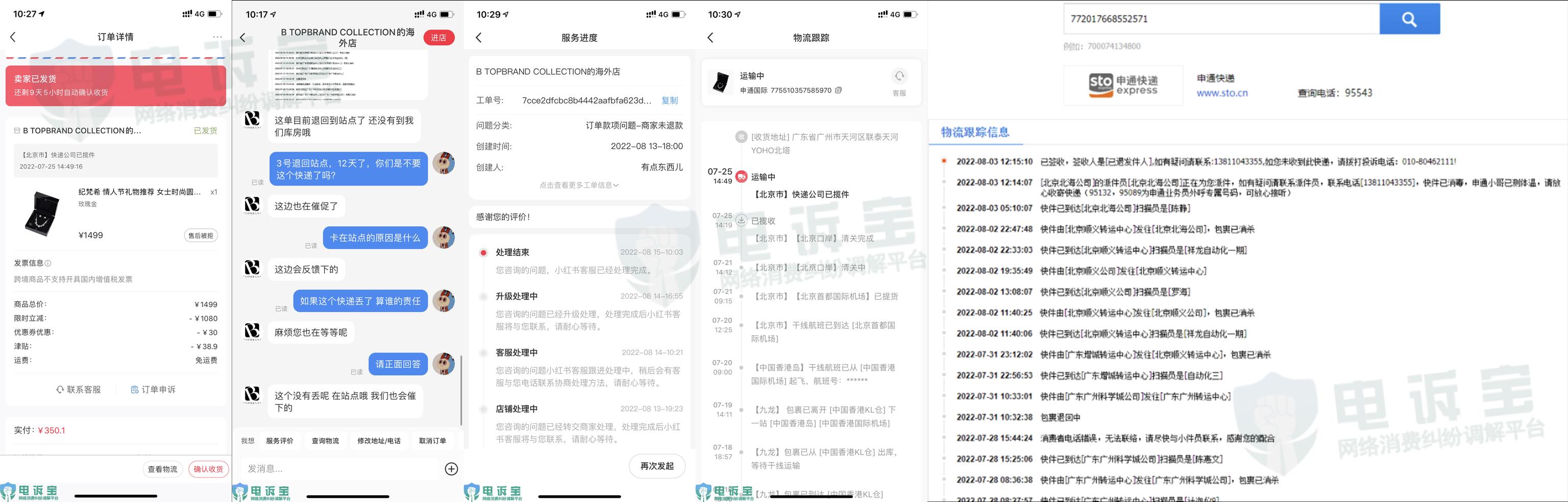Screen dimensions: 1568x502
Task: Select the 升级处理中 progress step
Action: coord(517,296)
